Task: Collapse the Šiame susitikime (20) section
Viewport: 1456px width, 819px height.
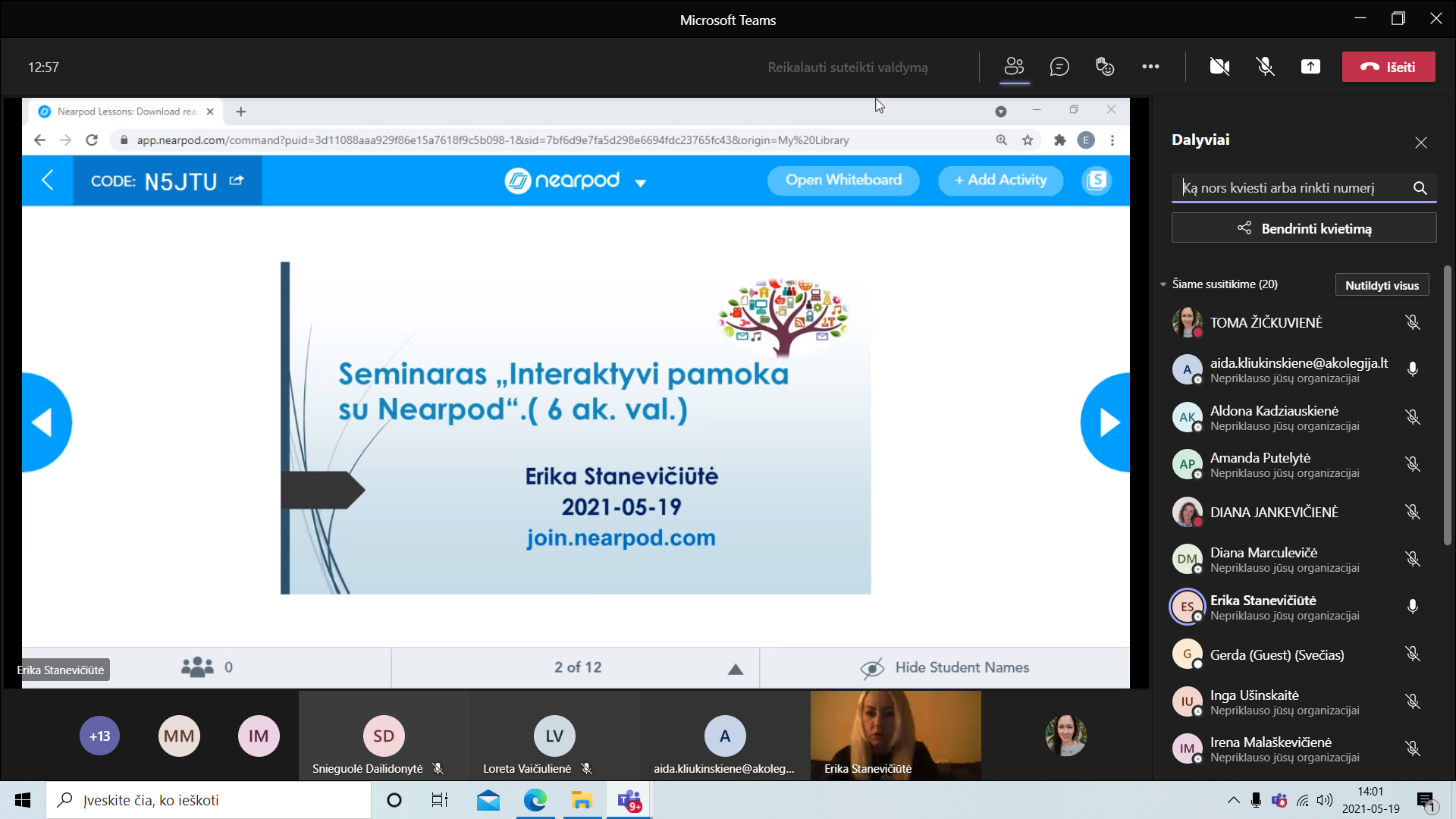Action: (x=1163, y=284)
